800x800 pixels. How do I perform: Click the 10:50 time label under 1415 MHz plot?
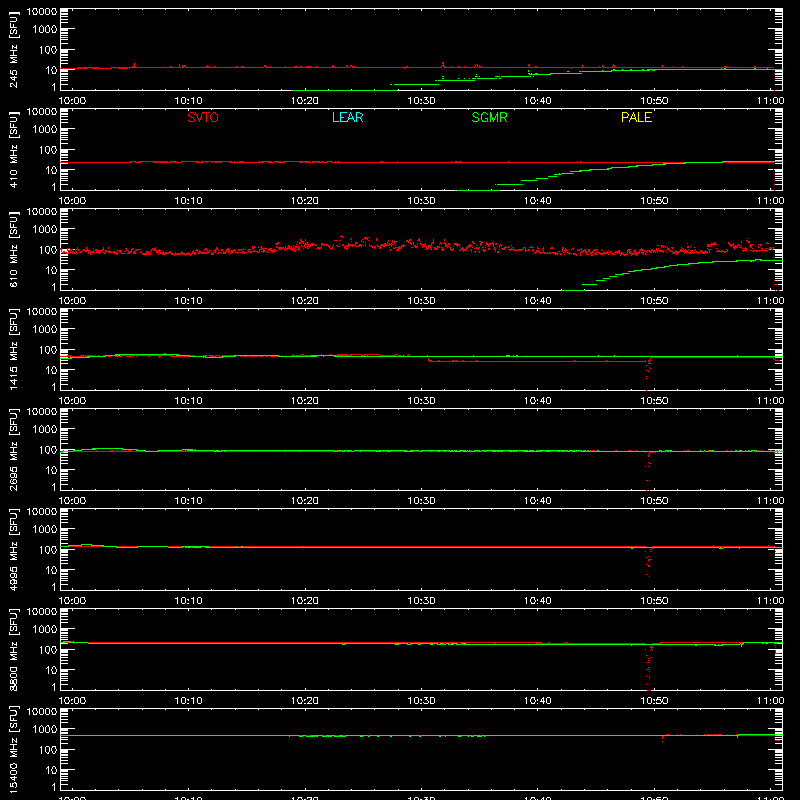(654, 401)
